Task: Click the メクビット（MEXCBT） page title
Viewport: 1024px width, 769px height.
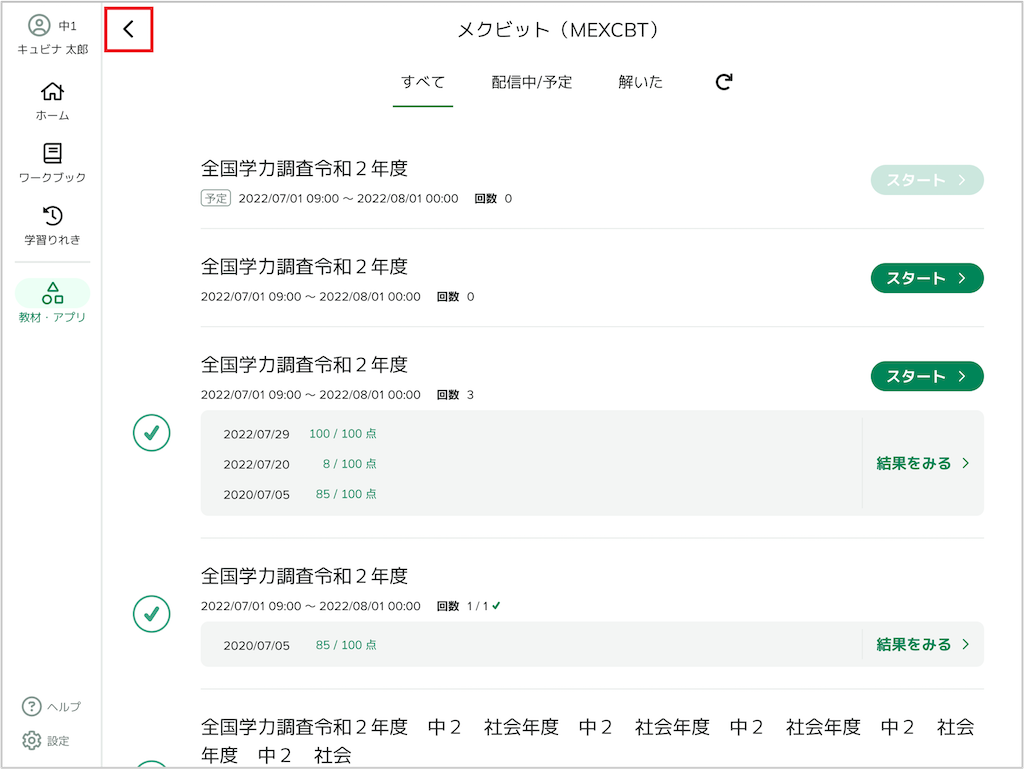Action: (x=558, y=29)
